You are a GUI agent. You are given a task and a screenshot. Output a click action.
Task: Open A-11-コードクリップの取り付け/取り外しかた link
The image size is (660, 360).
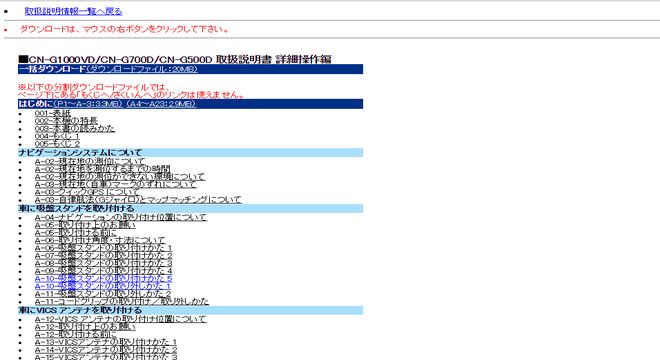coord(122,301)
